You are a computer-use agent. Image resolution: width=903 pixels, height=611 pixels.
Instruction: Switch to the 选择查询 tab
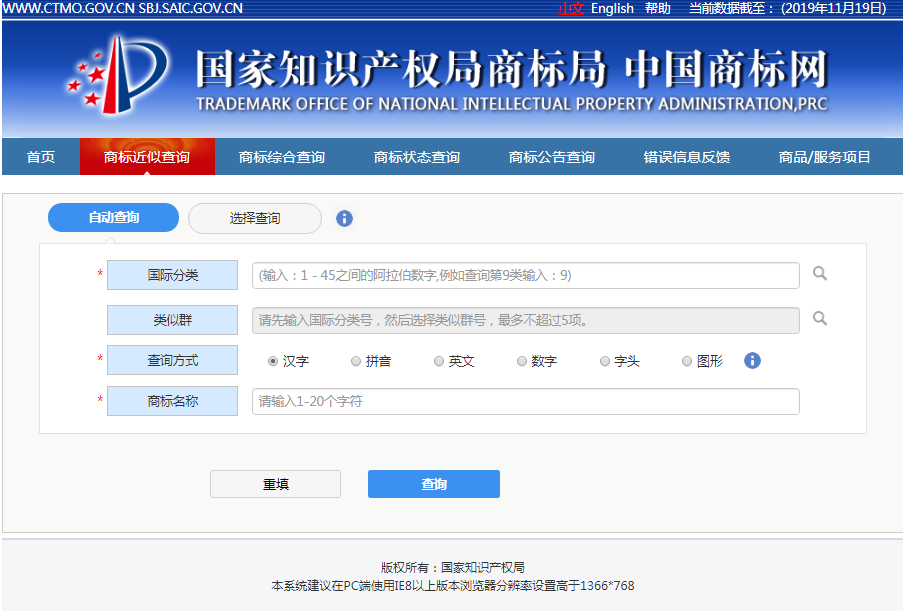(x=254, y=217)
